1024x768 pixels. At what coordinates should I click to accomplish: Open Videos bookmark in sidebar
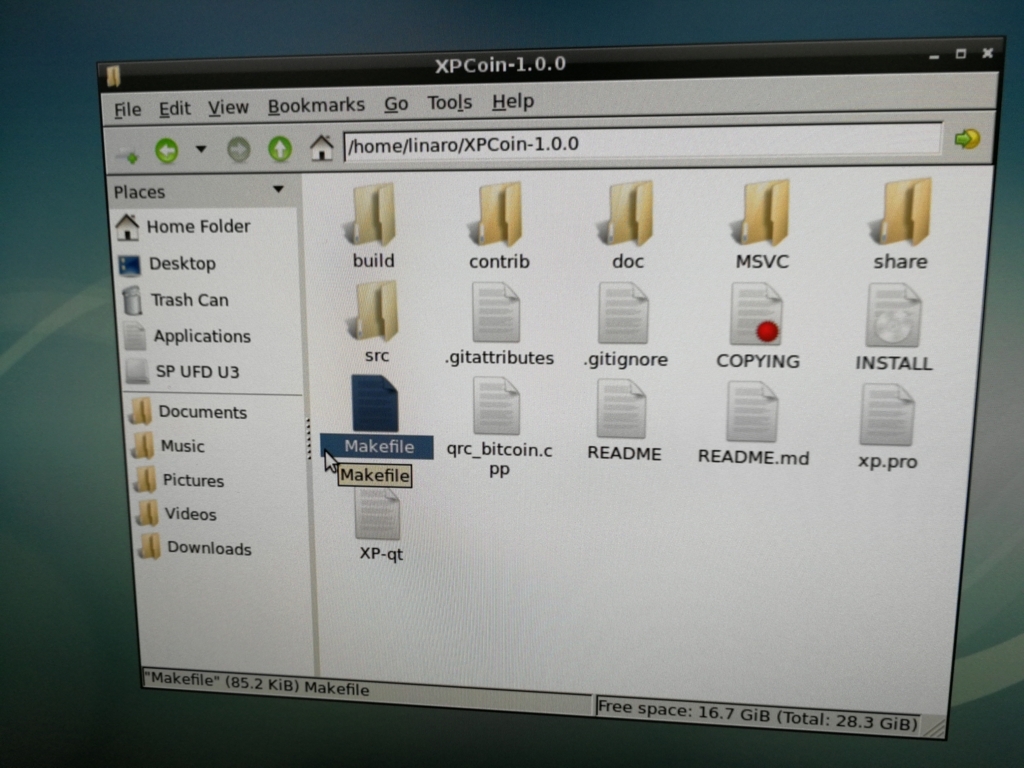176,515
